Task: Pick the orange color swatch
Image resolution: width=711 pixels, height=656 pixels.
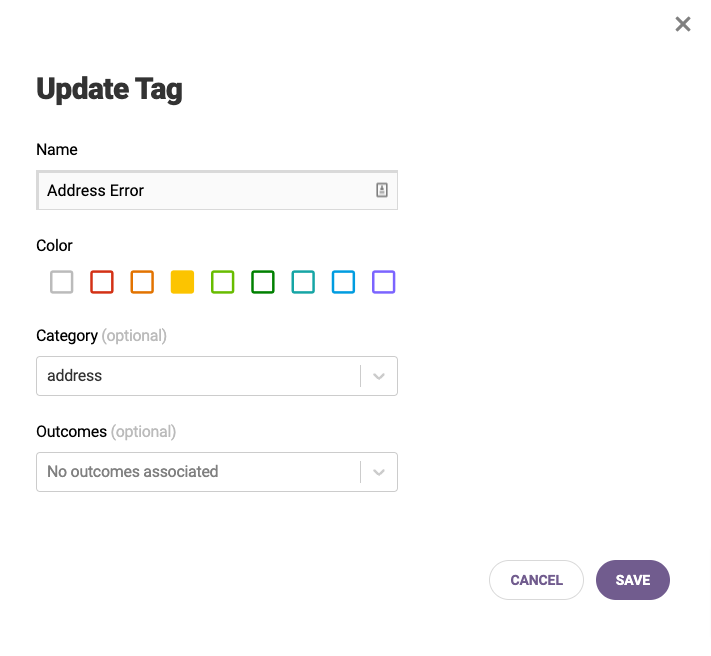Action: [x=142, y=282]
